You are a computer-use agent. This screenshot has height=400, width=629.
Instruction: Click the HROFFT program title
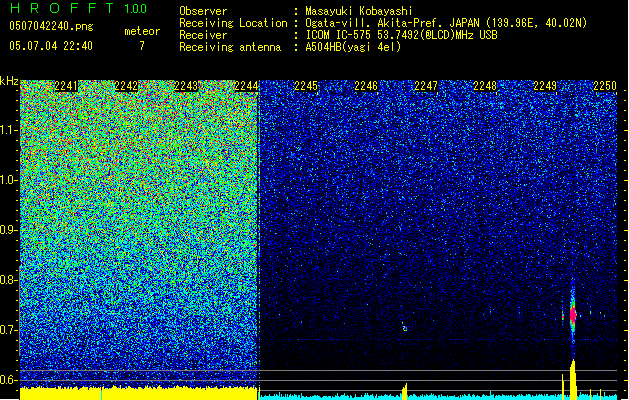[61, 8]
